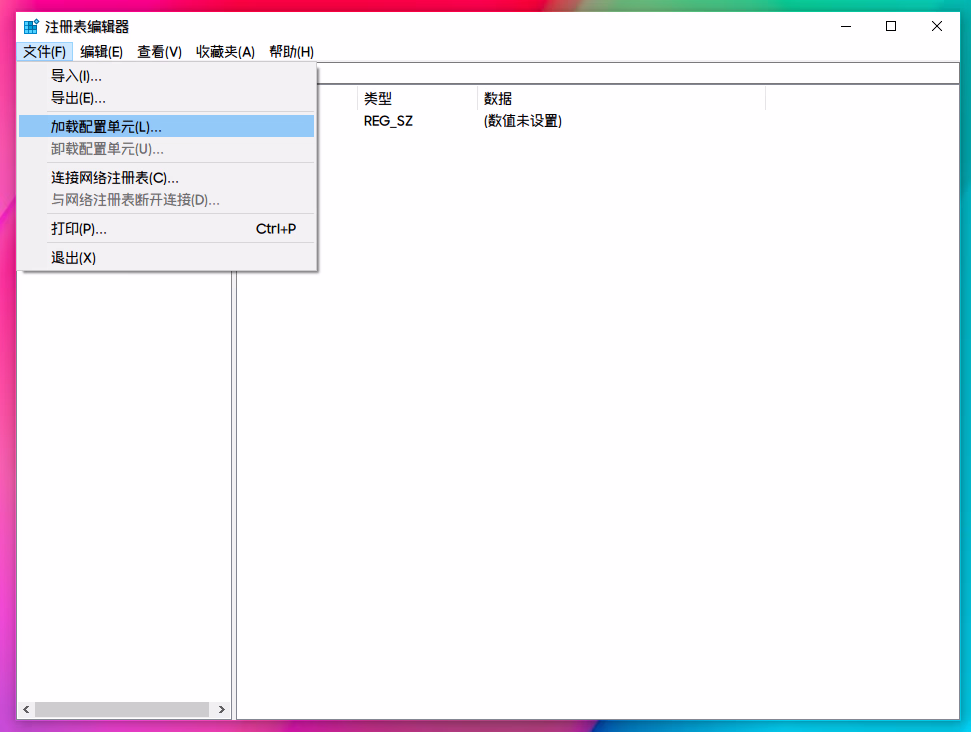The width and height of the screenshot is (971, 732).
Task: Open the 收藏夹(A) menu
Action: 225,52
